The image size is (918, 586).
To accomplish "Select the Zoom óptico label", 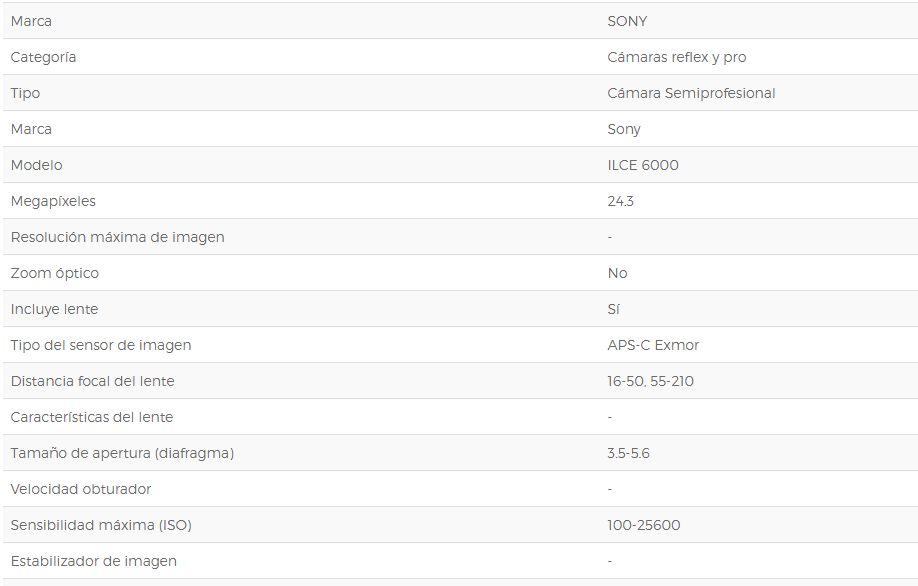I will coord(55,273).
